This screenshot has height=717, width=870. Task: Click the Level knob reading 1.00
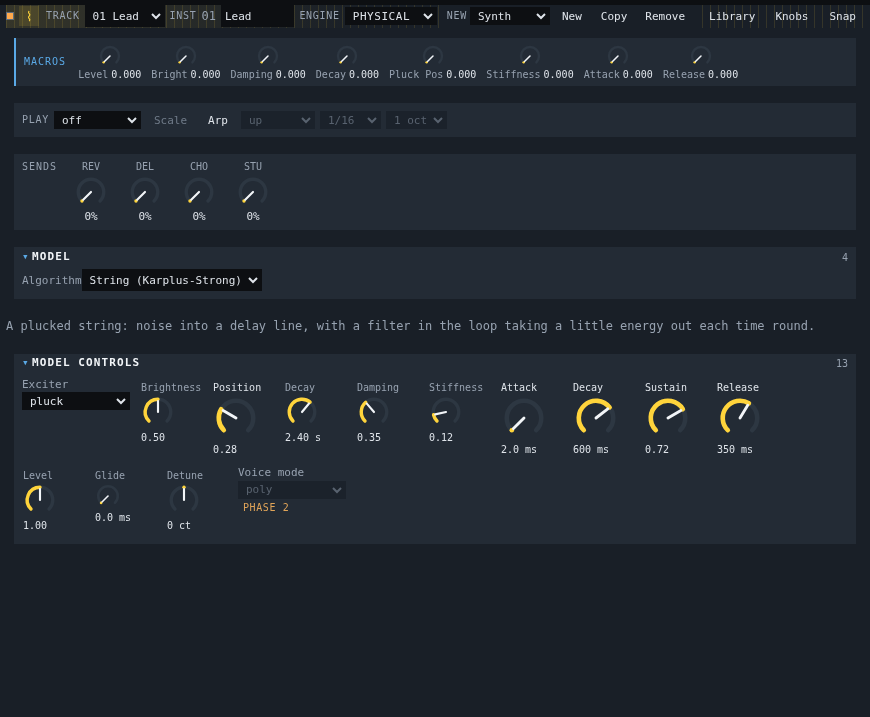point(39,499)
